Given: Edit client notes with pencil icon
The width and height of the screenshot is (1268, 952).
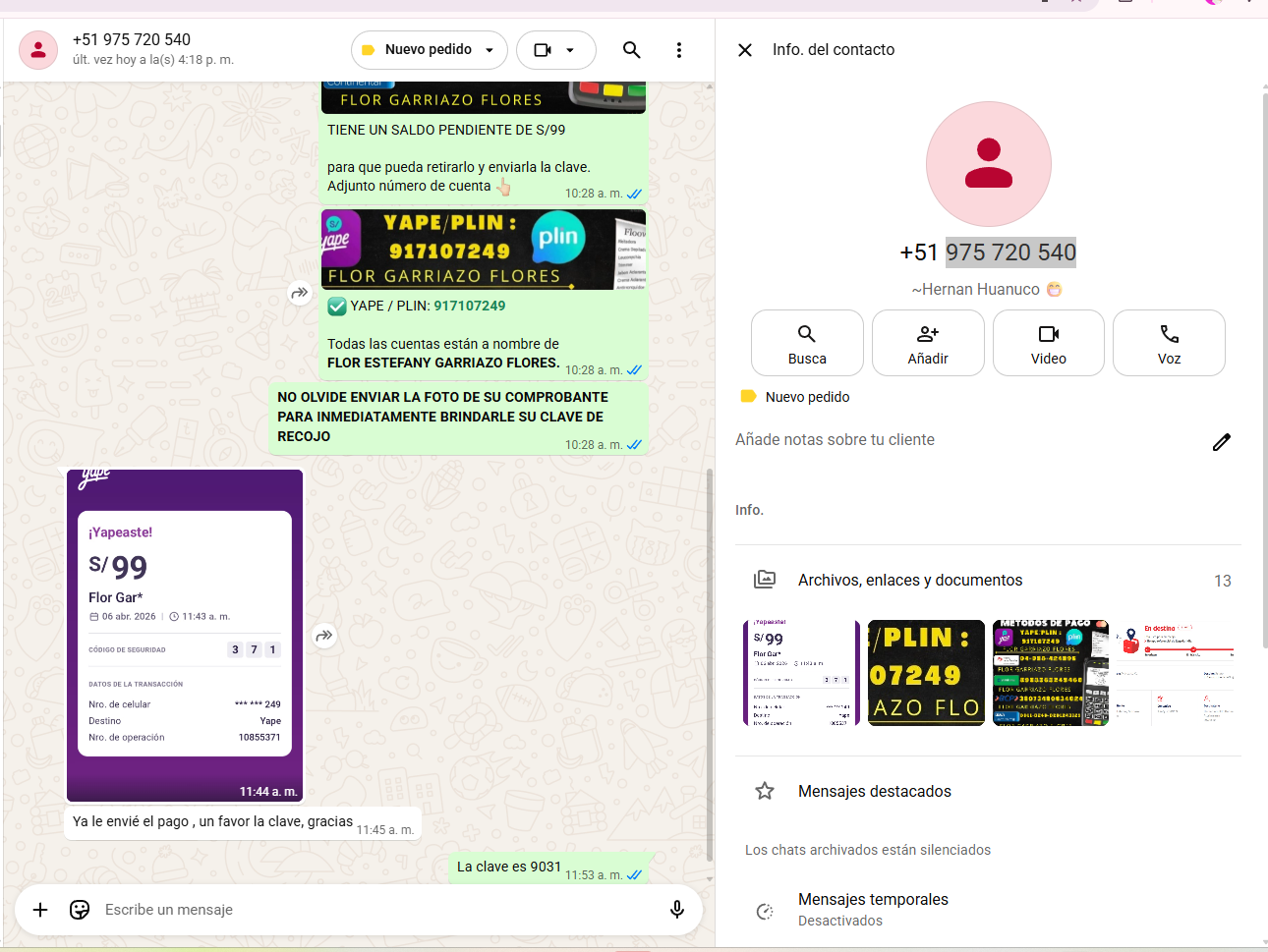Looking at the screenshot, I should [x=1221, y=442].
